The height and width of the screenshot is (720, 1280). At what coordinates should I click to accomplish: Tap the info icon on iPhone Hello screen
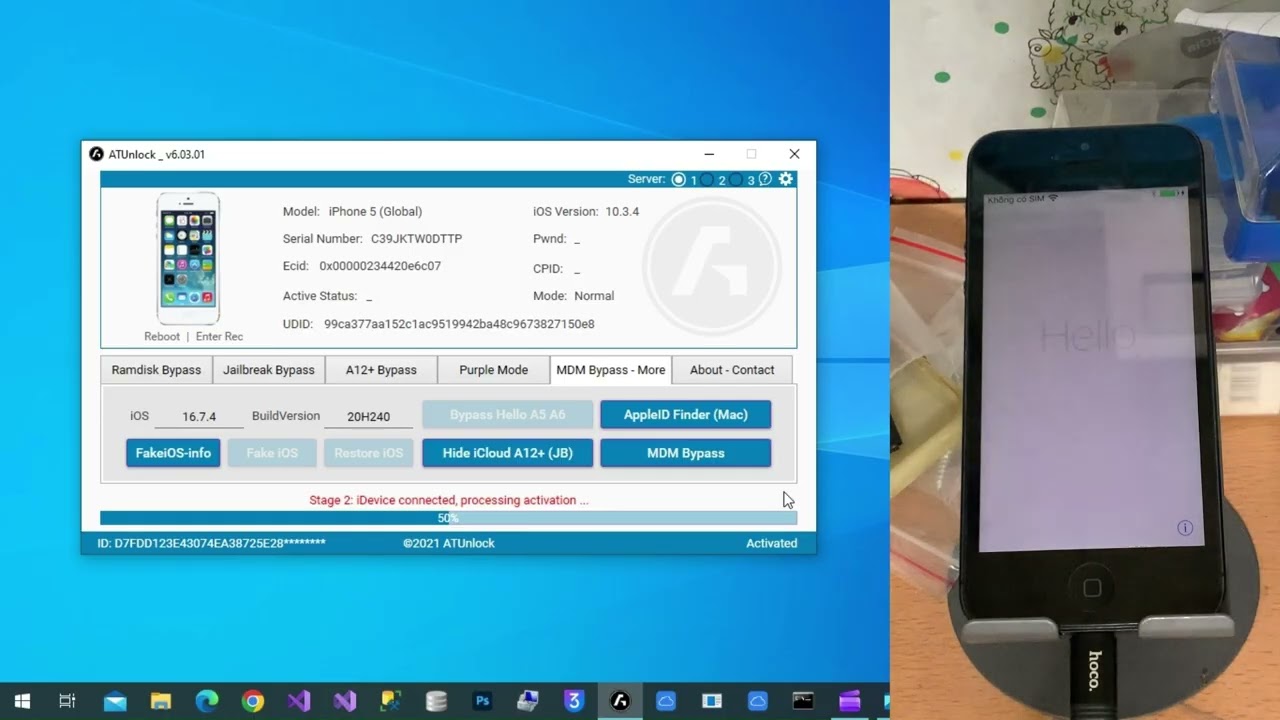[1185, 528]
